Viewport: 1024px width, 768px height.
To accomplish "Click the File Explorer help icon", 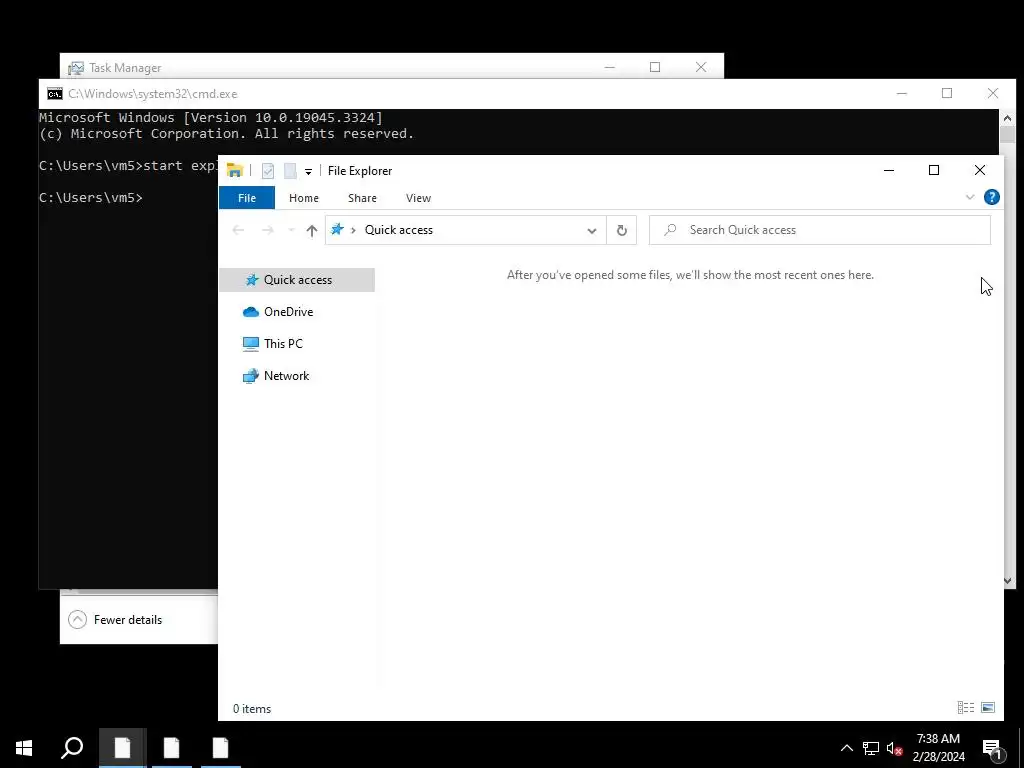I will tap(991, 197).
